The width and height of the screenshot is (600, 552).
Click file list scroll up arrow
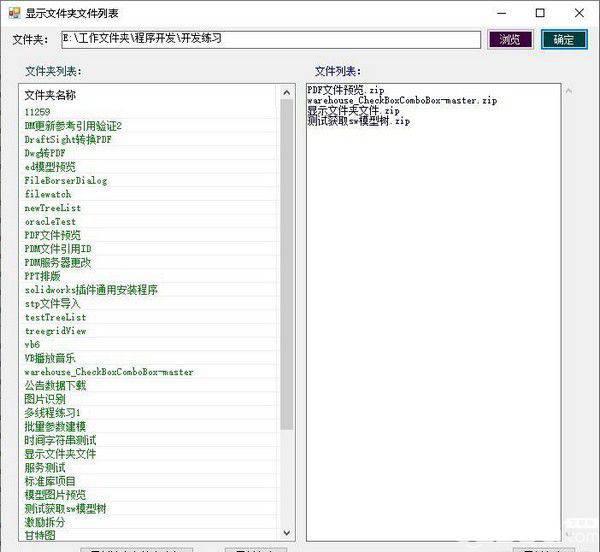point(569,91)
